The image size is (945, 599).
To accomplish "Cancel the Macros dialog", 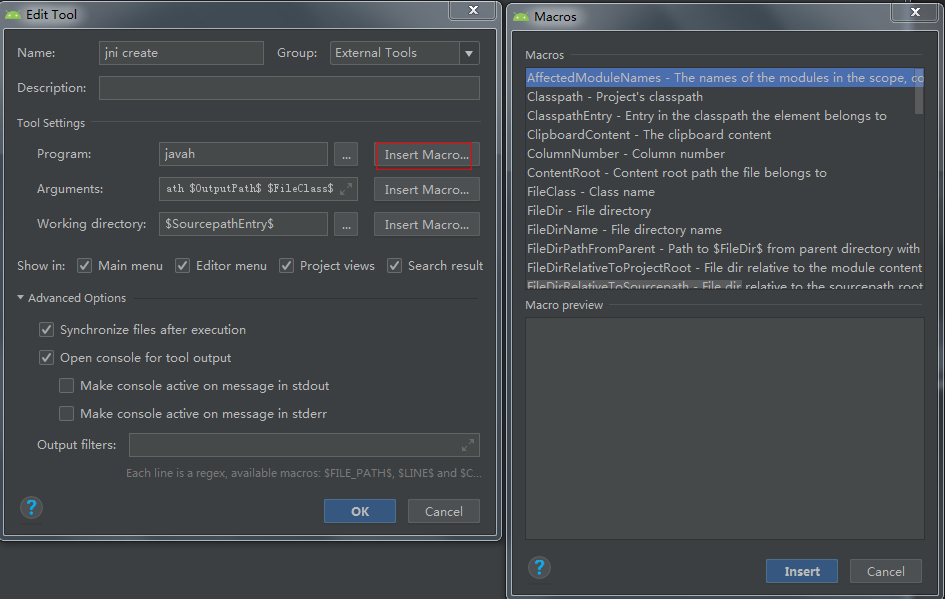I will point(885,571).
